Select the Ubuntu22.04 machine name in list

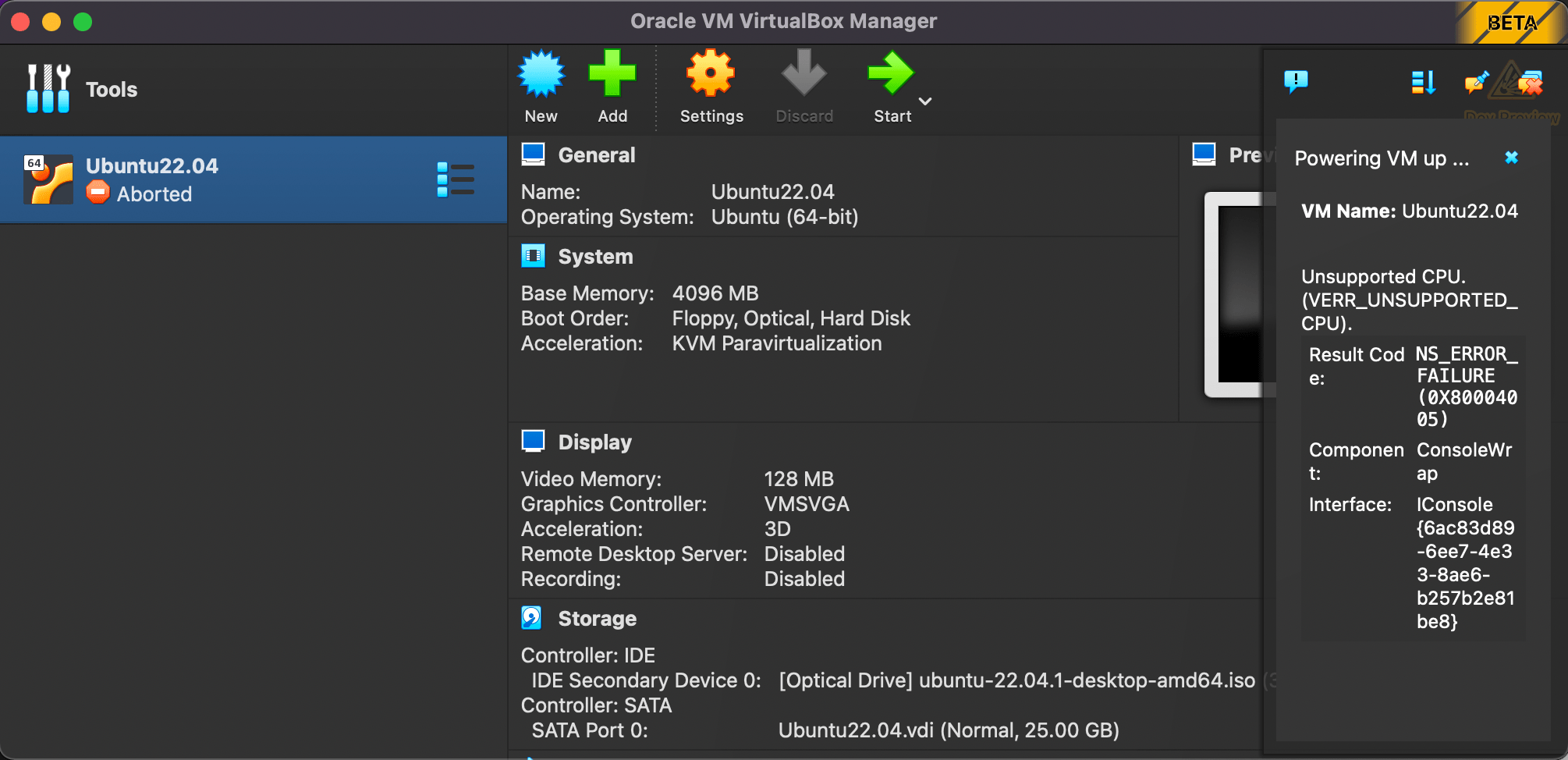click(x=152, y=166)
